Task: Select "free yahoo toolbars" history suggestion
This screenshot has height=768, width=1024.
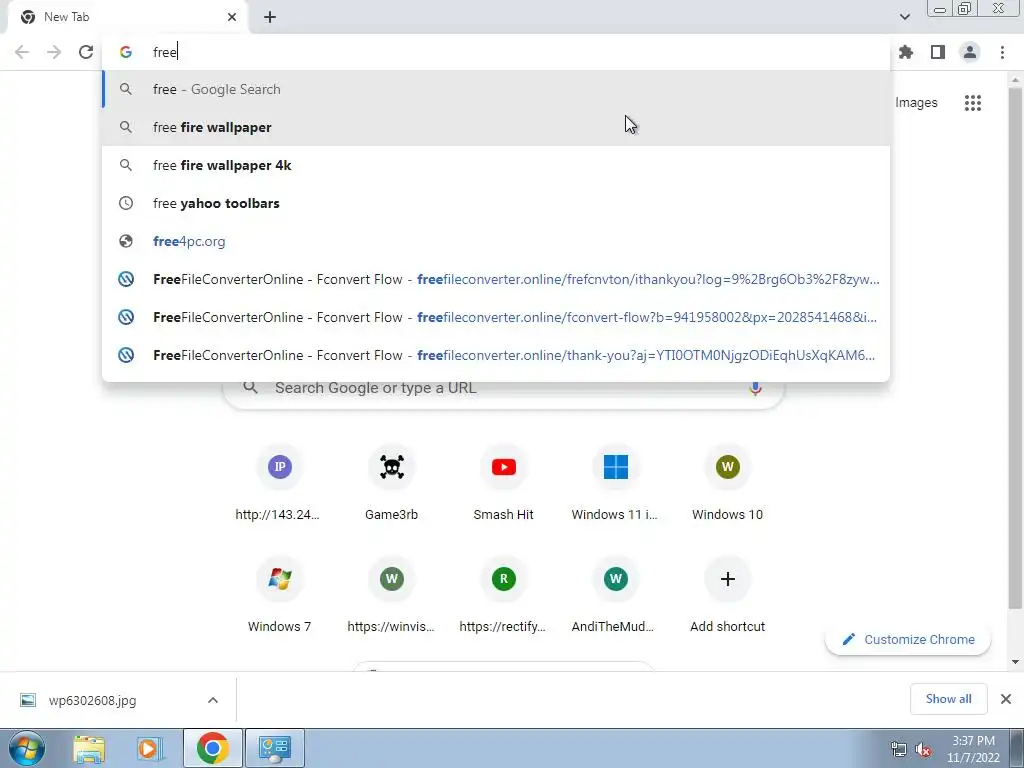Action: [x=496, y=203]
